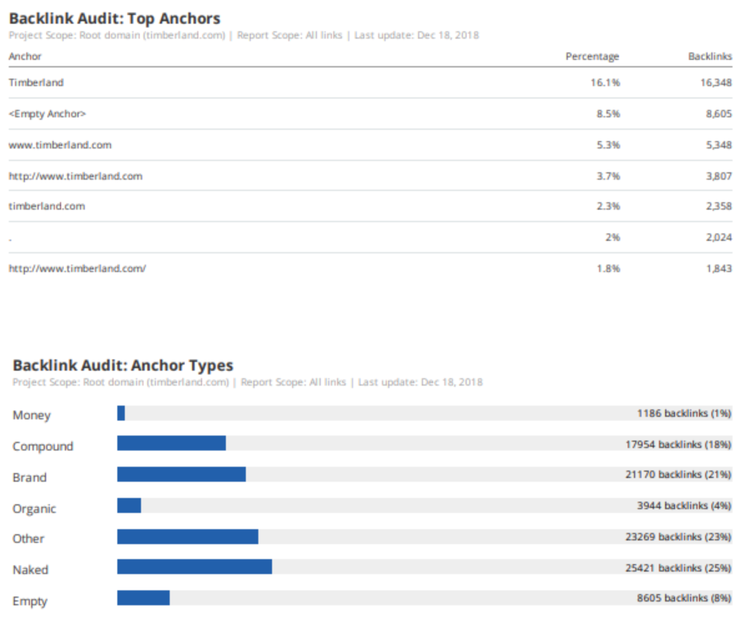Click the 'http://www.timberland.com/' anchor with trailing slash
750x634 pixels.
pyautogui.click(x=77, y=268)
